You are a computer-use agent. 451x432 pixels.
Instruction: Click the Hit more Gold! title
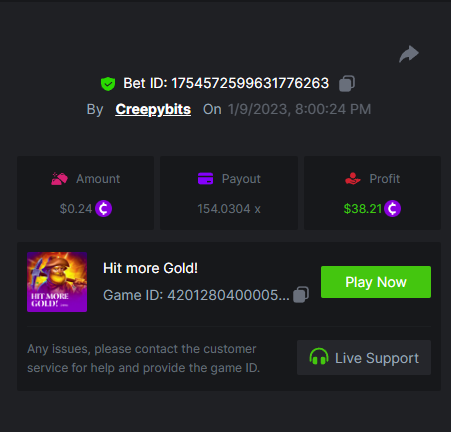pyautogui.click(x=150, y=268)
